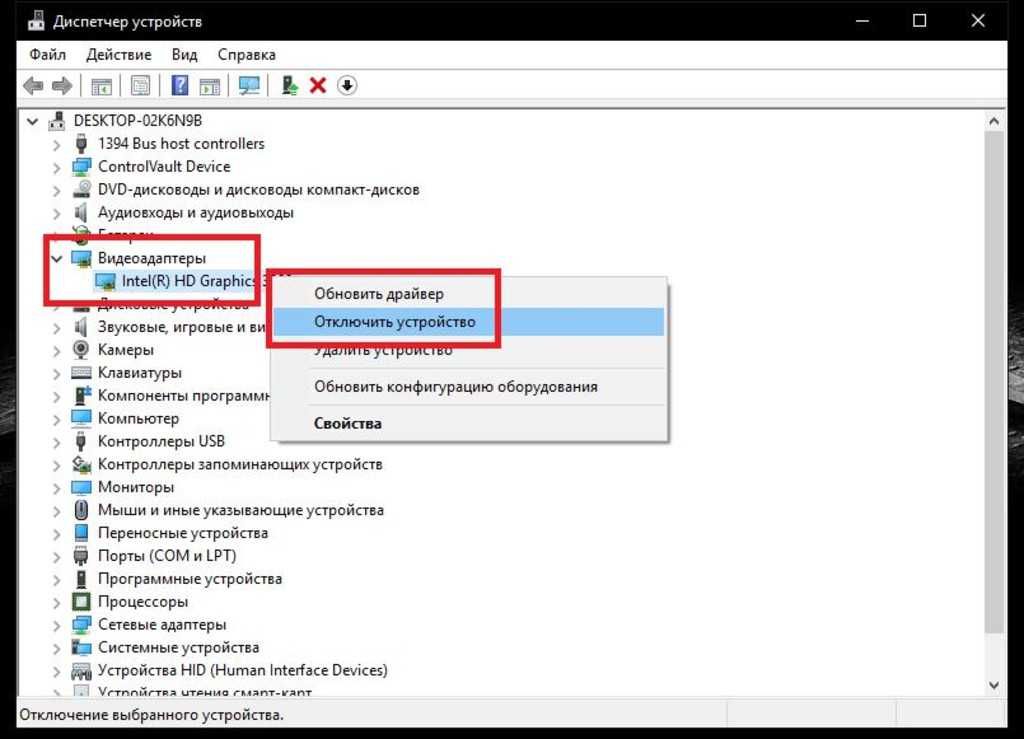Click the Properties sheet toolbar icon
1024x739 pixels.
click(x=140, y=86)
